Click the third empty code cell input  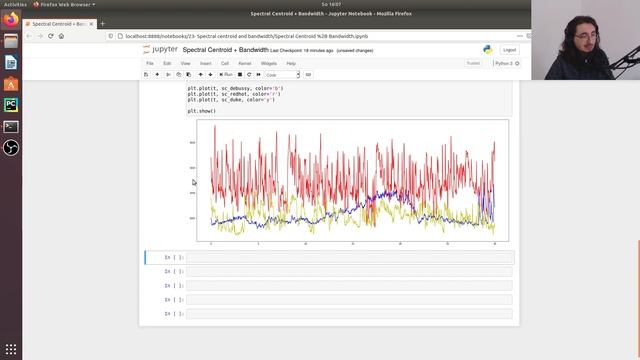(349, 286)
